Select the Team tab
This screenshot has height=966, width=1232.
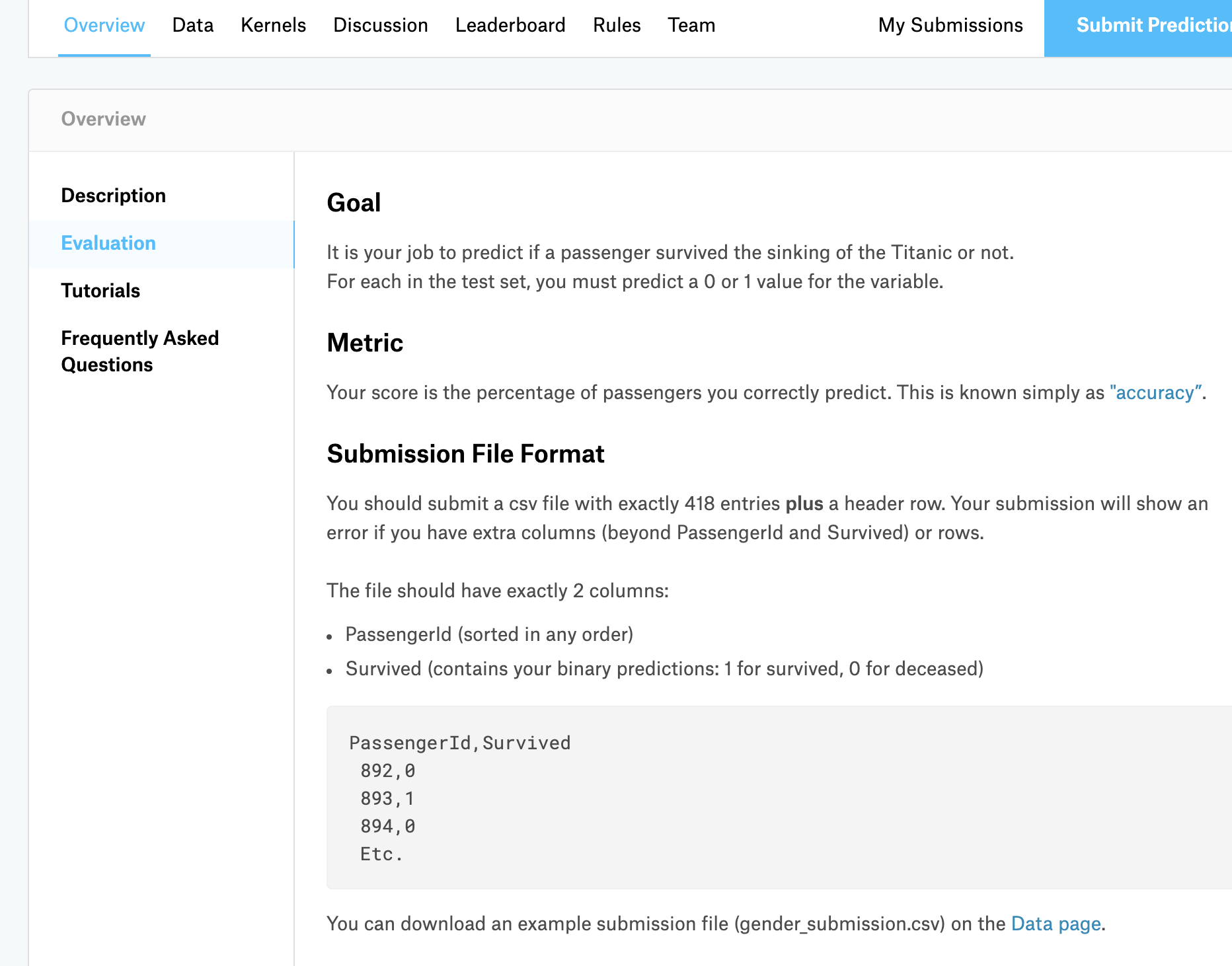(x=691, y=25)
